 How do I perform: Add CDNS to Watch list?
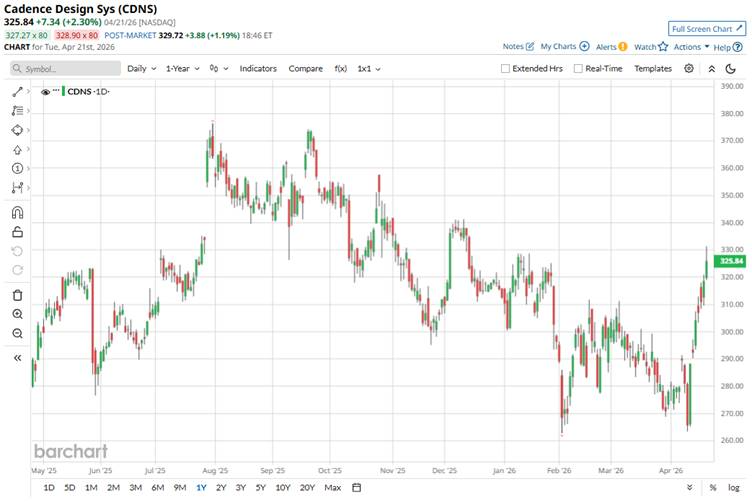(x=651, y=47)
